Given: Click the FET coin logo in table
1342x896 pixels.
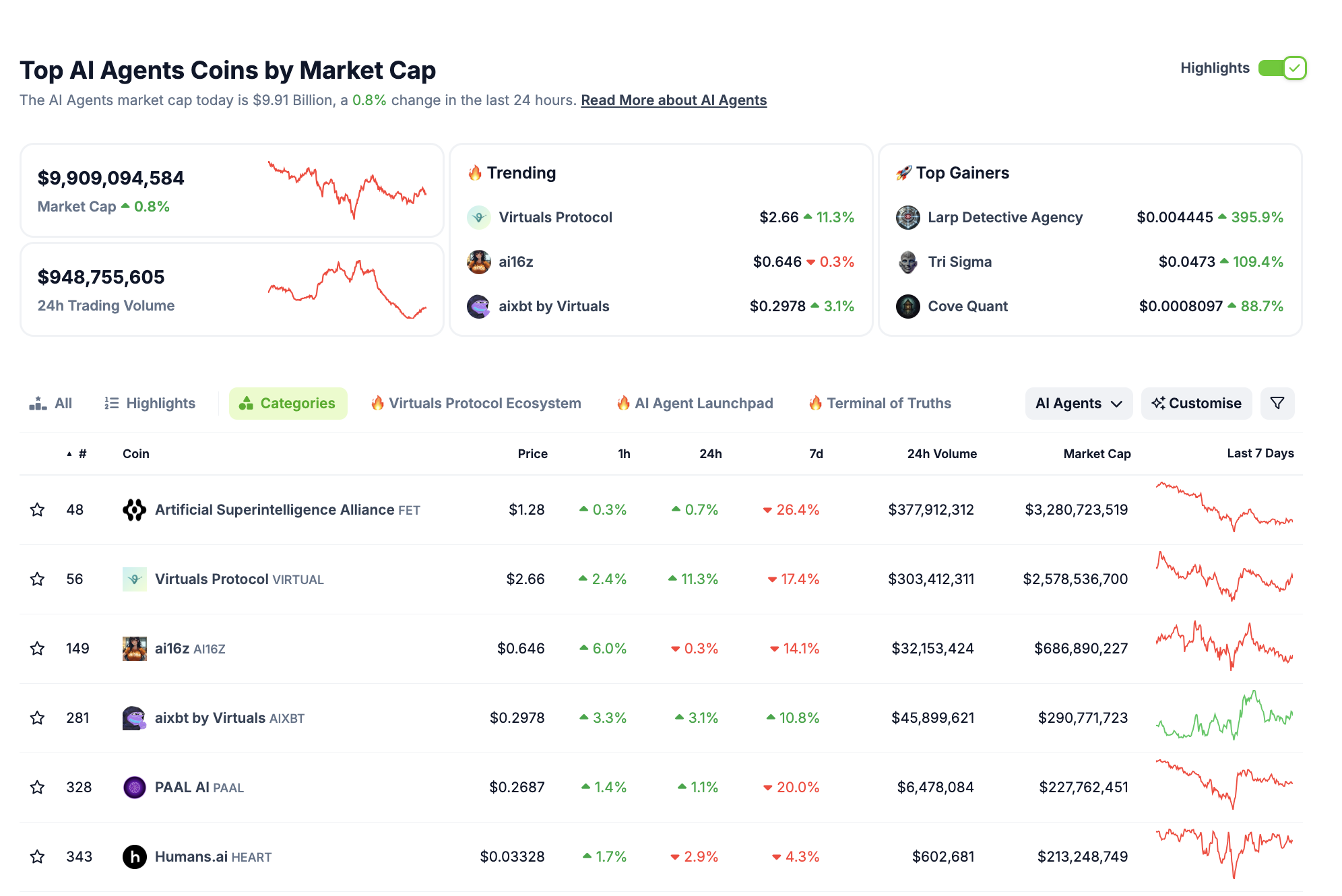Looking at the screenshot, I should [135, 510].
